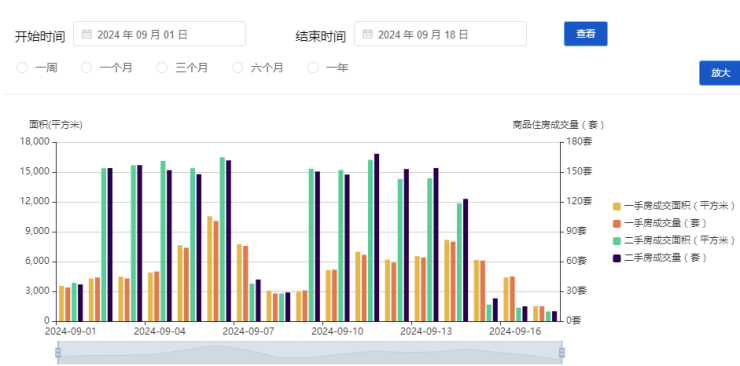The image size is (740, 366).
Task: Open the end date picker field
Action: pos(440,34)
